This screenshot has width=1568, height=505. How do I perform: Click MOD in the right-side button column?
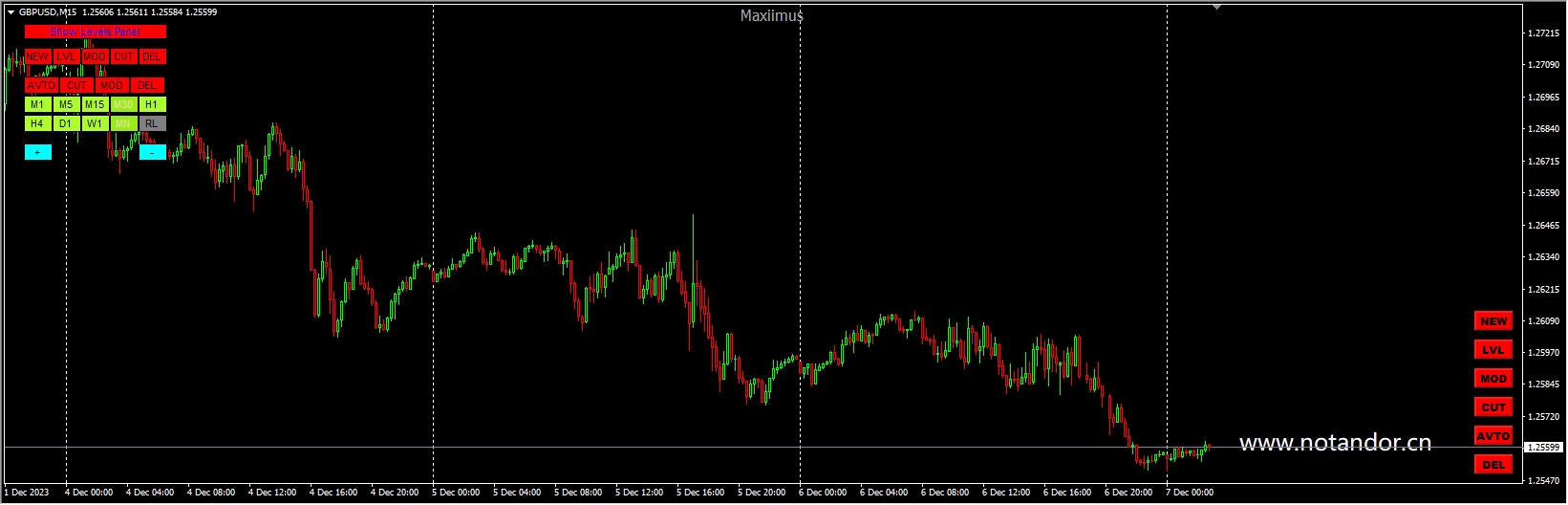1493,379
